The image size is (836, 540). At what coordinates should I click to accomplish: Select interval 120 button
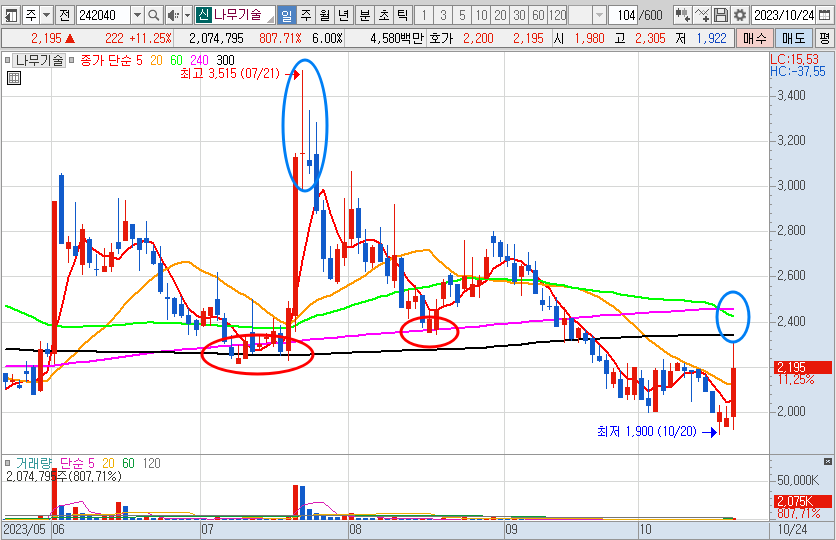(x=558, y=15)
